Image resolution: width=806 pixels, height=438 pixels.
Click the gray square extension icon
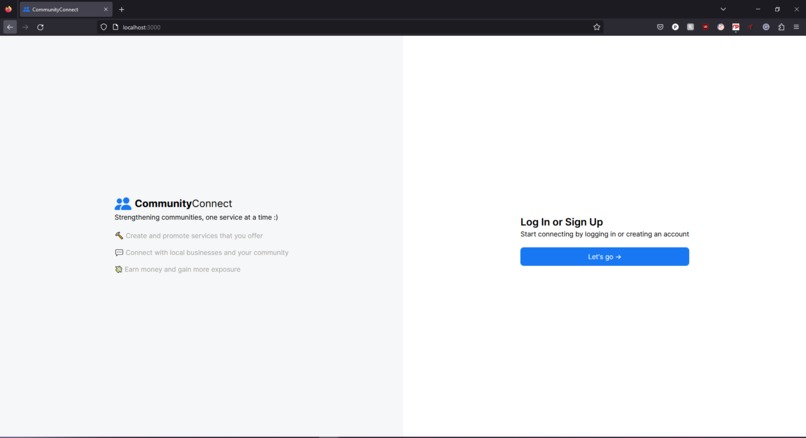[690, 27]
